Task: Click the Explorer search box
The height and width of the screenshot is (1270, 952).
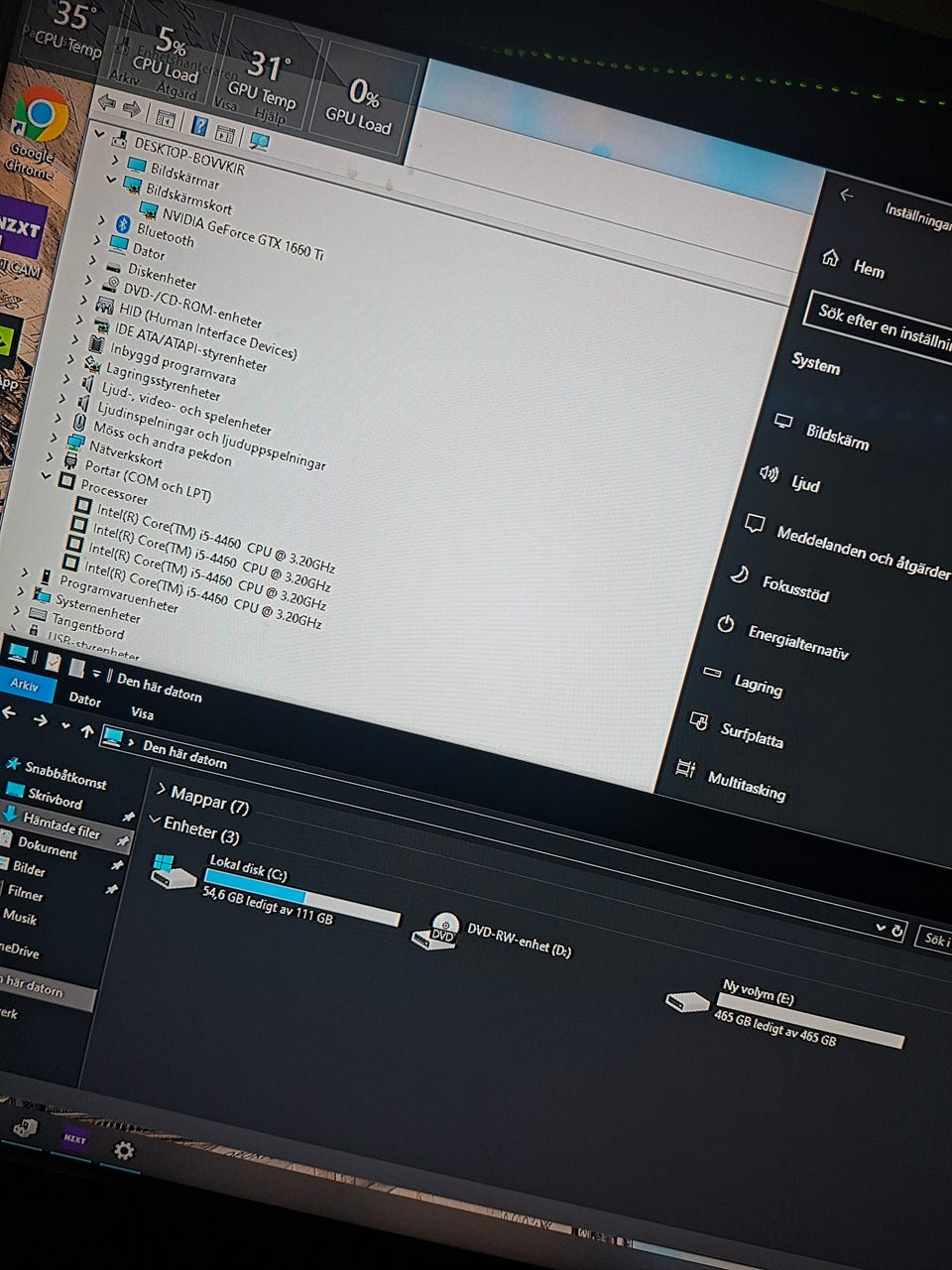Action: click(934, 938)
